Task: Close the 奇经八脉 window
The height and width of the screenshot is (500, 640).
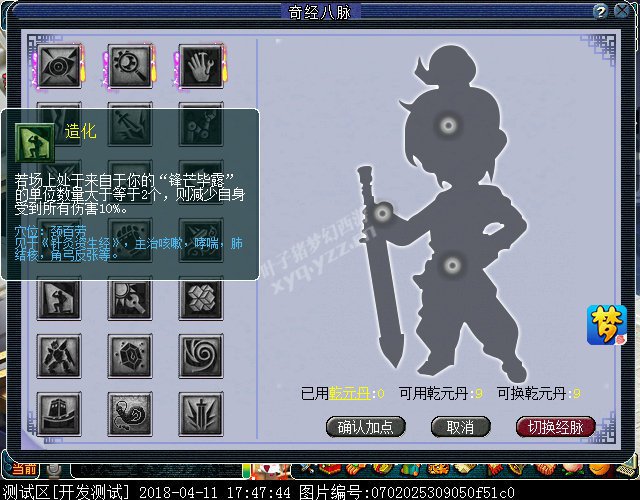Action: 622,10
